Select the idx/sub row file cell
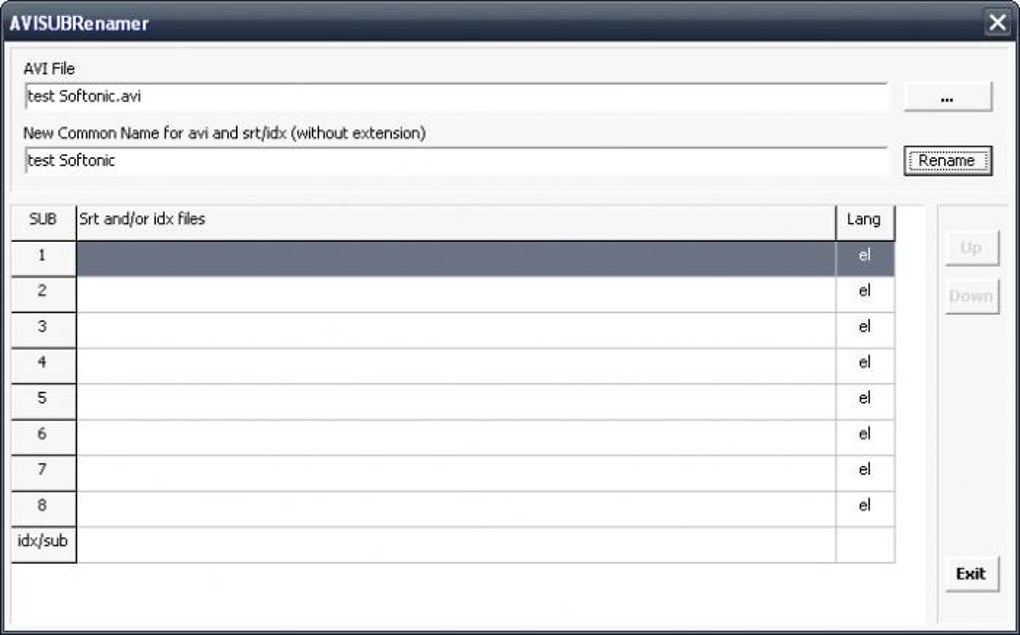Viewport: 1020px width, 635px height. click(456, 543)
